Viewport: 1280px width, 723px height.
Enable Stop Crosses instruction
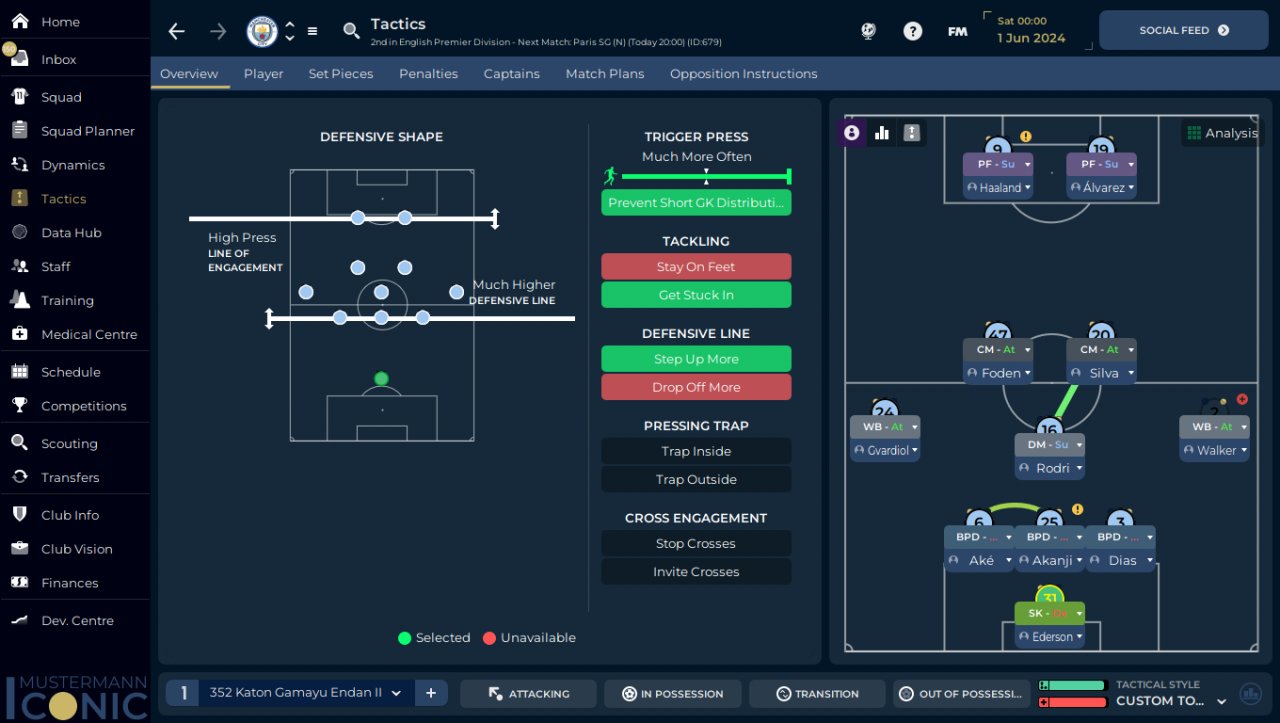(696, 543)
